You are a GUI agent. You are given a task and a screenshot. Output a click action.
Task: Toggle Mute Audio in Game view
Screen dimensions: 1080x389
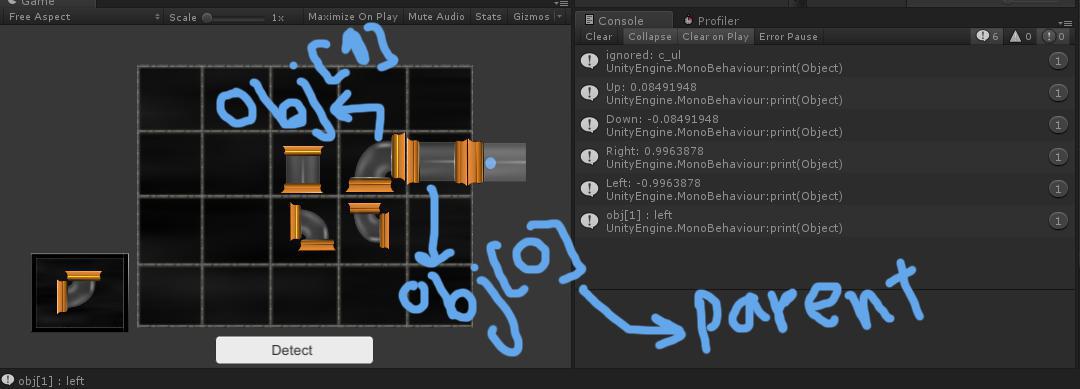click(x=436, y=17)
